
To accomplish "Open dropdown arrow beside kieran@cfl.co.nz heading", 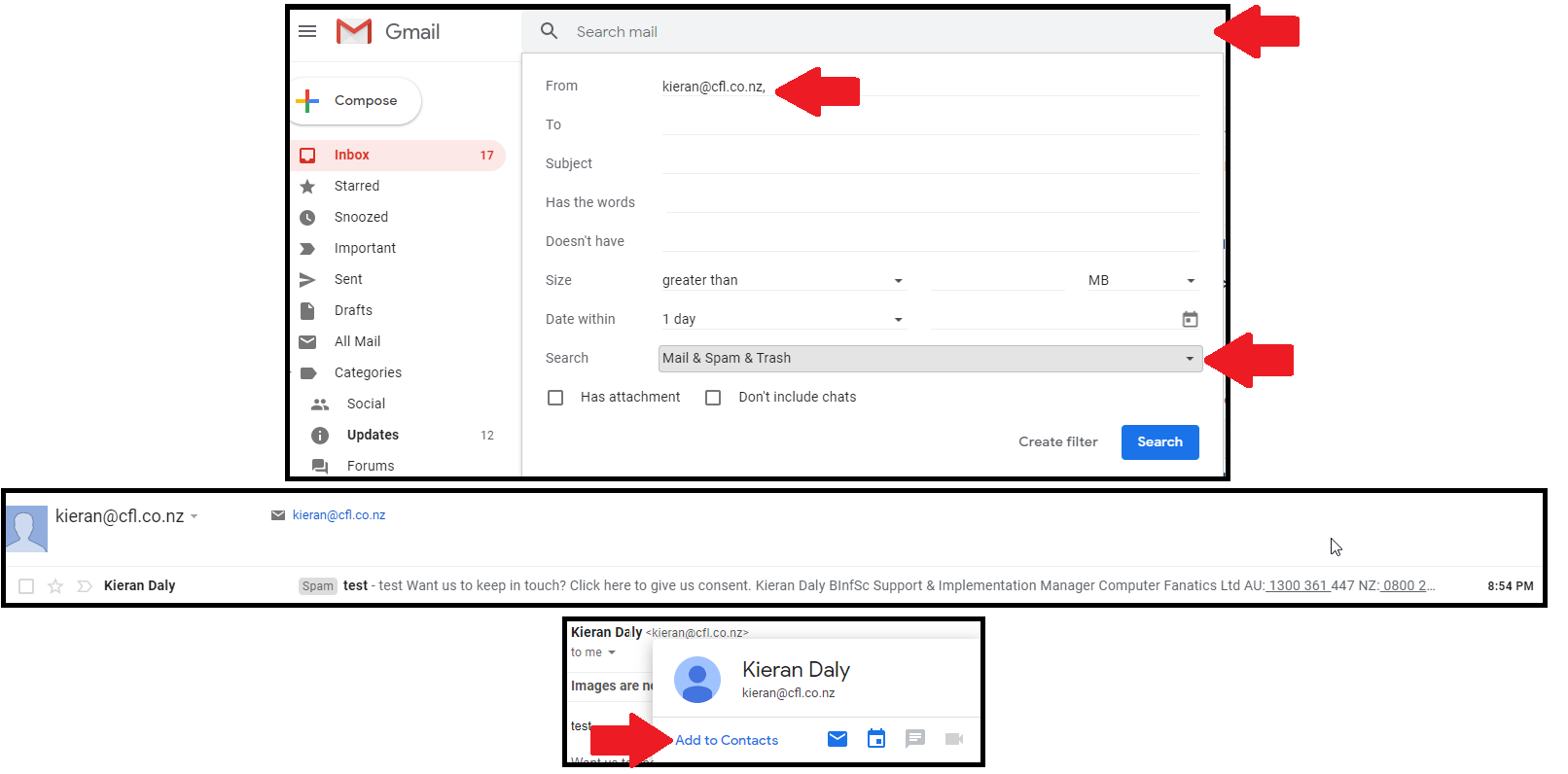I will (194, 516).
